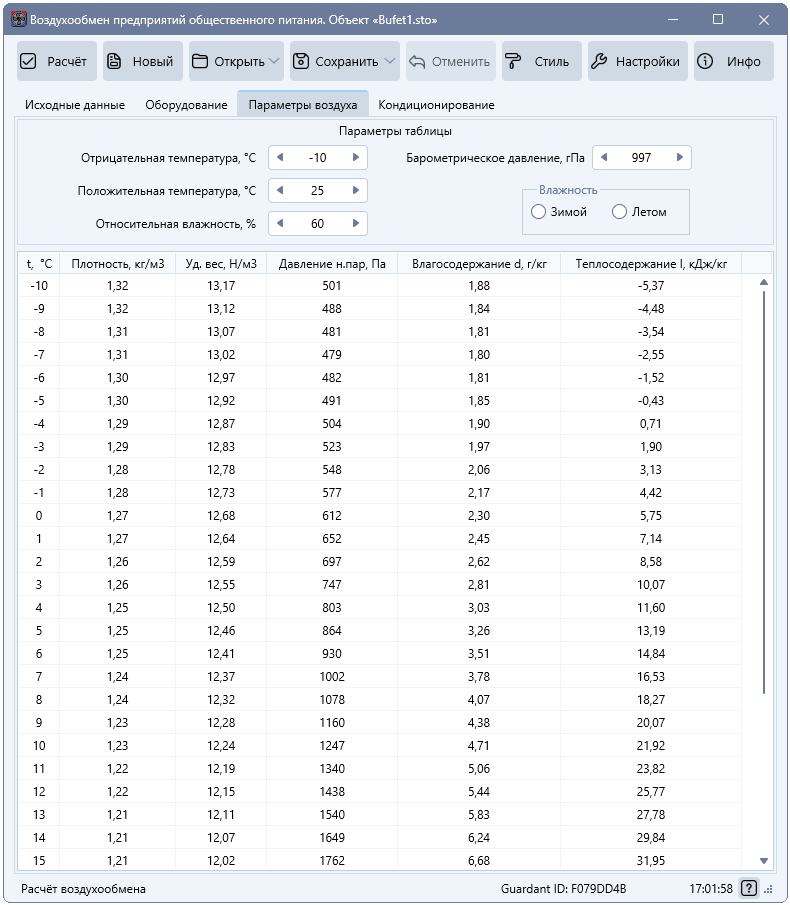Click the Сохранить disk icon
The height and width of the screenshot is (905, 790).
point(301,61)
